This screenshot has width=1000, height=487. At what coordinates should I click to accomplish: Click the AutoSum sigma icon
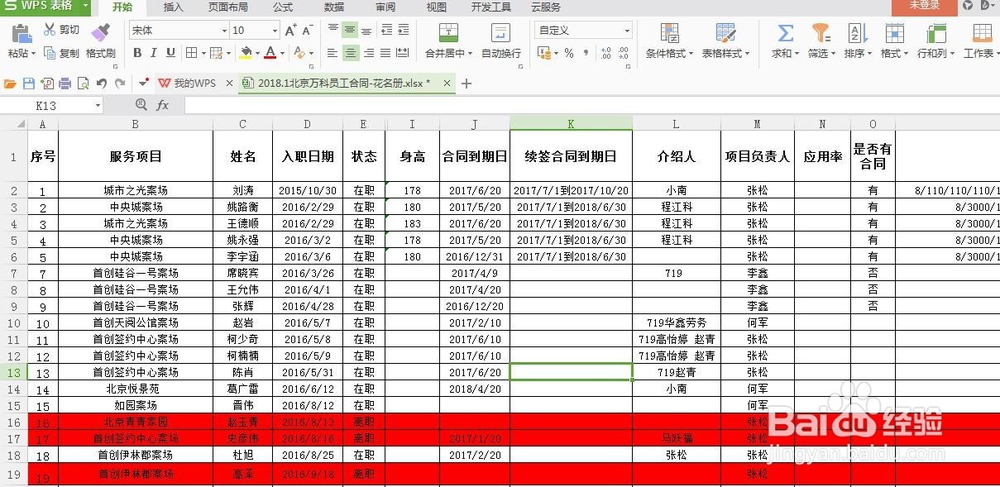pos(786,33)
